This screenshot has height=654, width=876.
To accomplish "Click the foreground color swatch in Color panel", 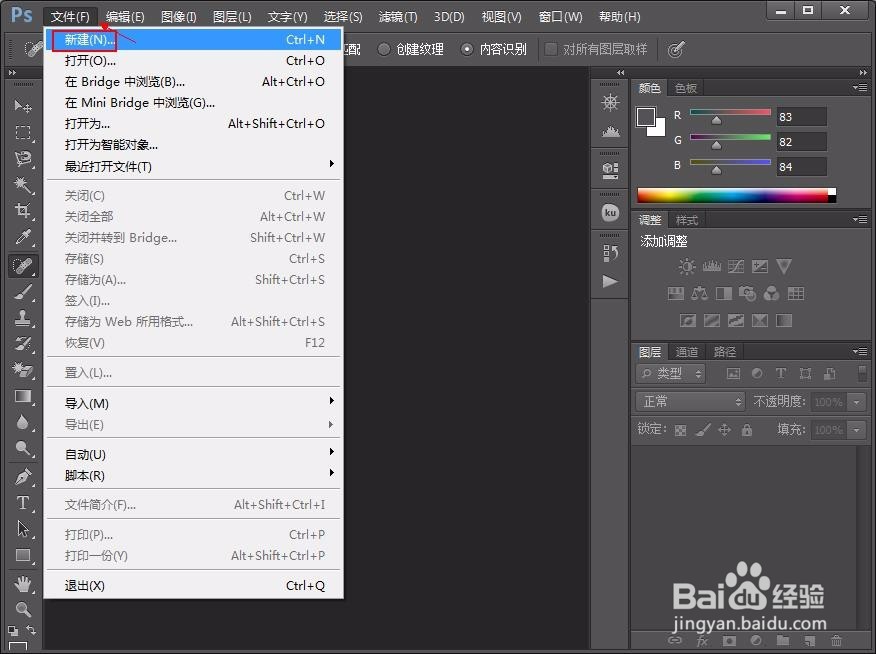I will [646, 117].
